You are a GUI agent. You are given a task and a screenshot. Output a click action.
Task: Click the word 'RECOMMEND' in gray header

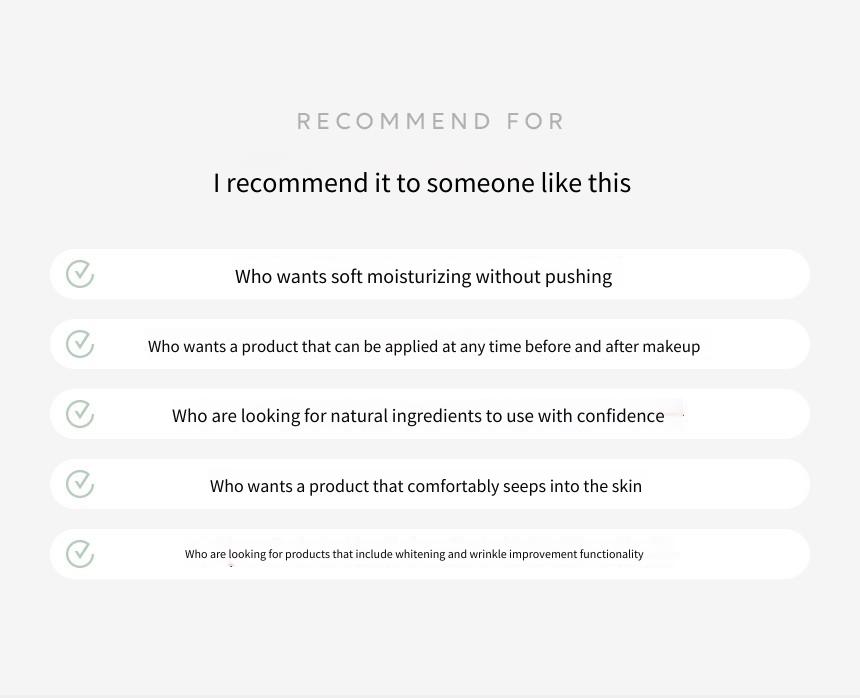tap(394, 122)
